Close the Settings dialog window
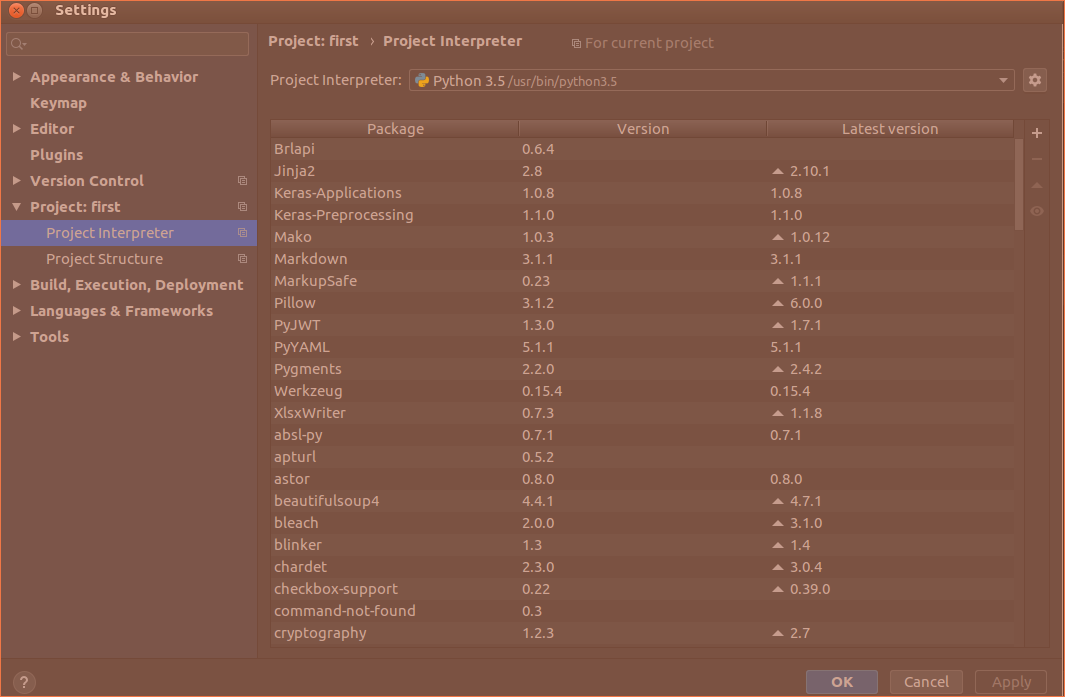This screenshot has height=697, width=1065. point(16,10)
